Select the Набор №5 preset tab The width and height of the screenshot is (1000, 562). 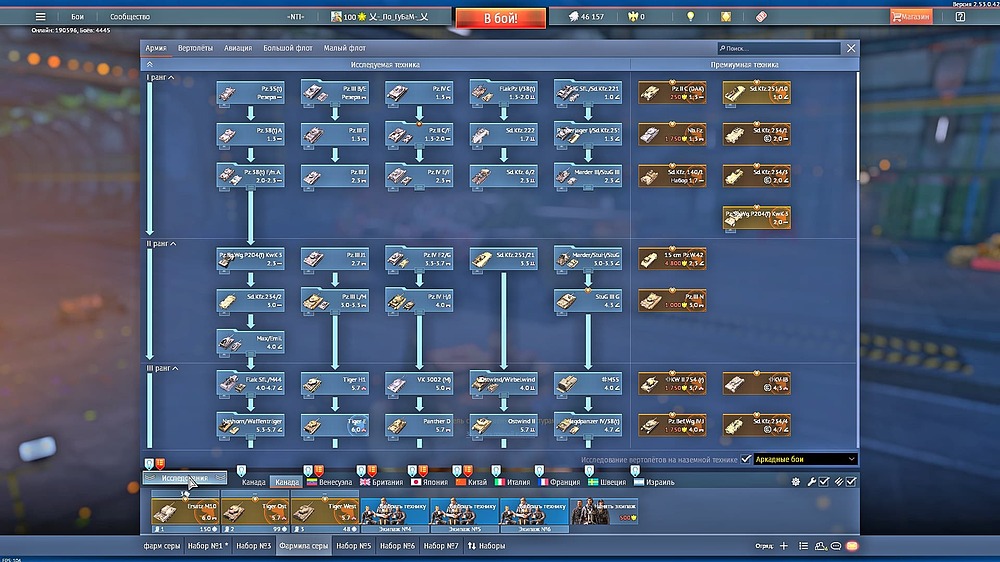pyautogui.click(x=353, y=546)
